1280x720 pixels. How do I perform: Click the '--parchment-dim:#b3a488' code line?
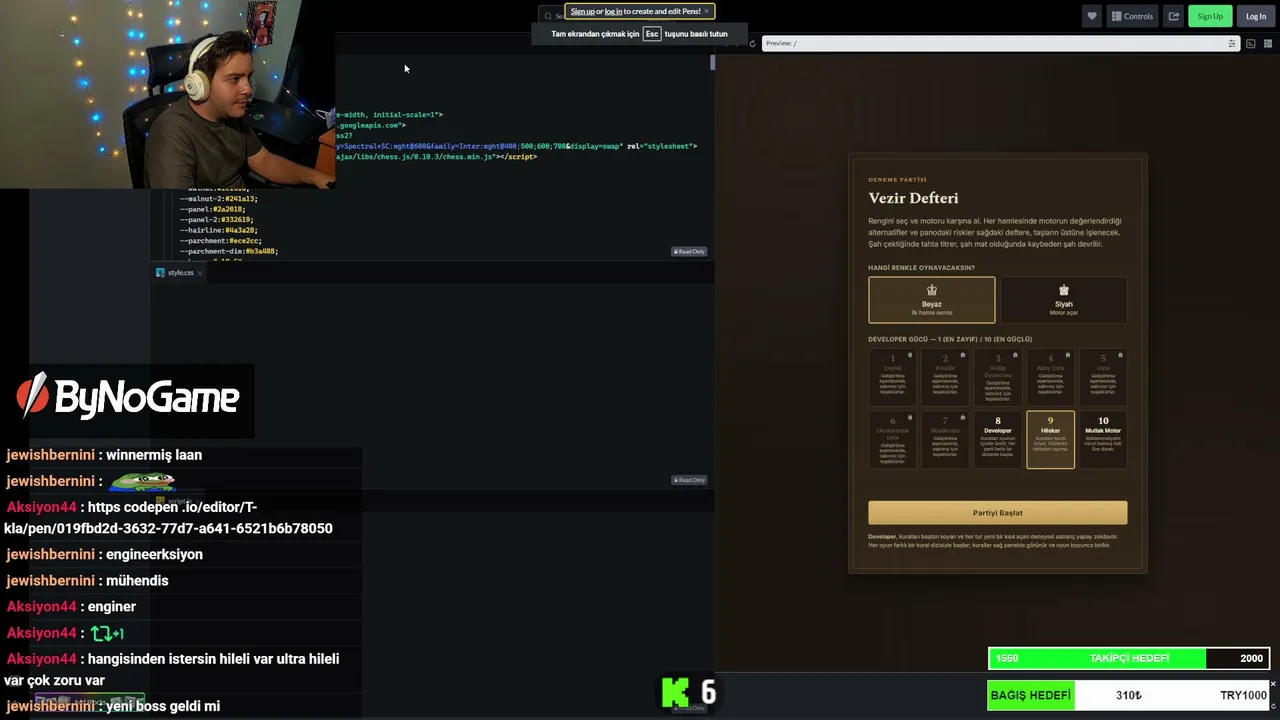(x=229, y=251)
